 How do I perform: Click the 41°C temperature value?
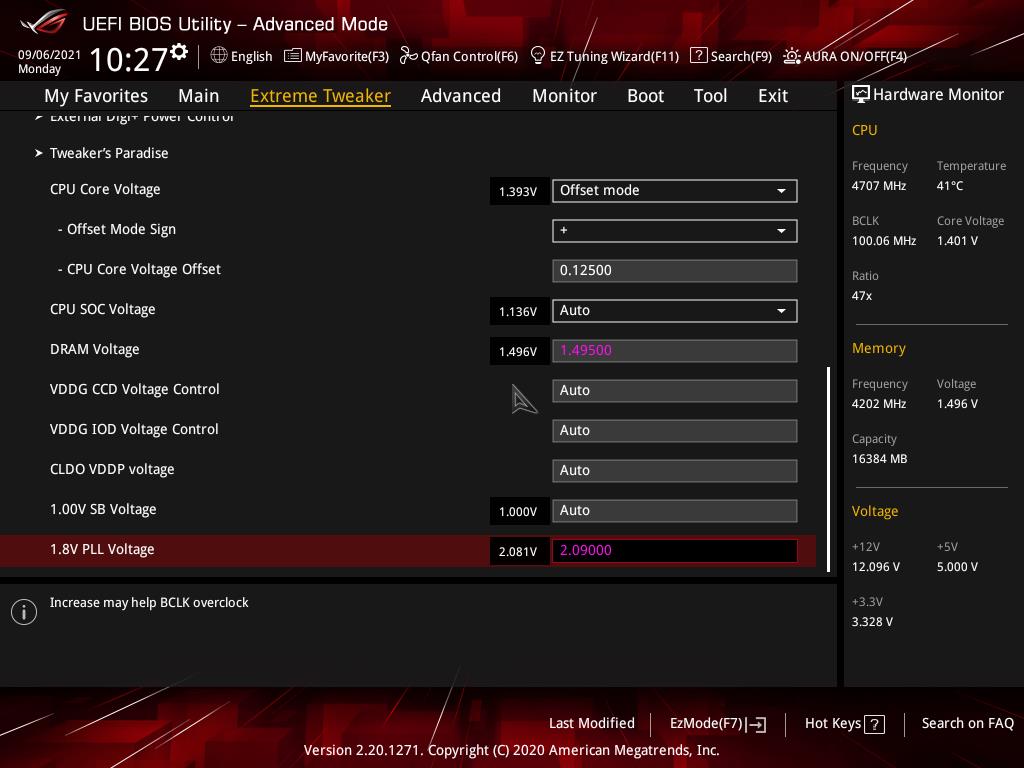950,186
